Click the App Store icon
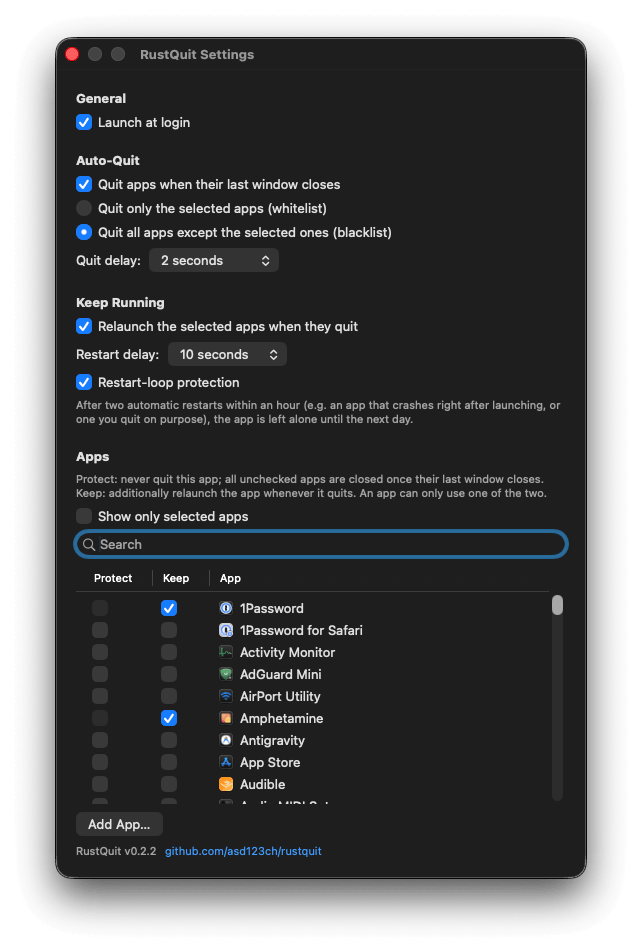The width and height of the screenshot is (642, 952). pyautogui.click(x=226, y=762)
